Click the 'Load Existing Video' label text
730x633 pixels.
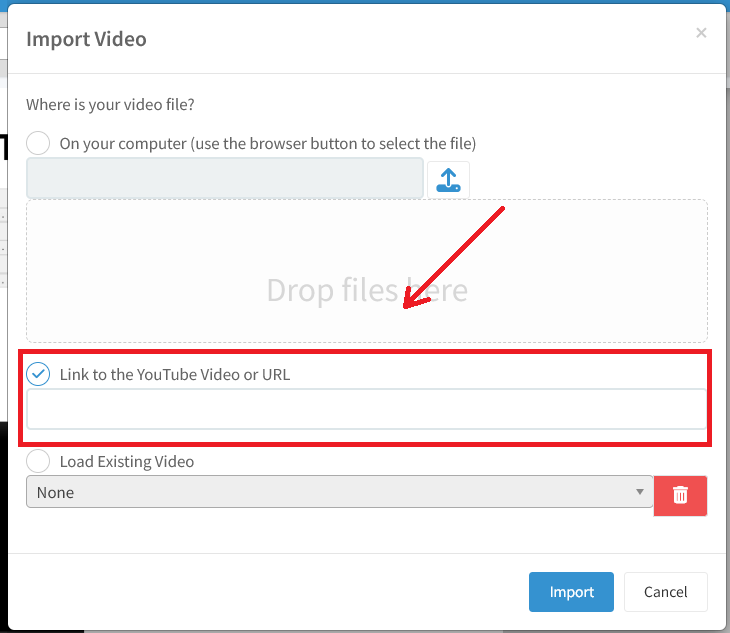pos(126,462)
